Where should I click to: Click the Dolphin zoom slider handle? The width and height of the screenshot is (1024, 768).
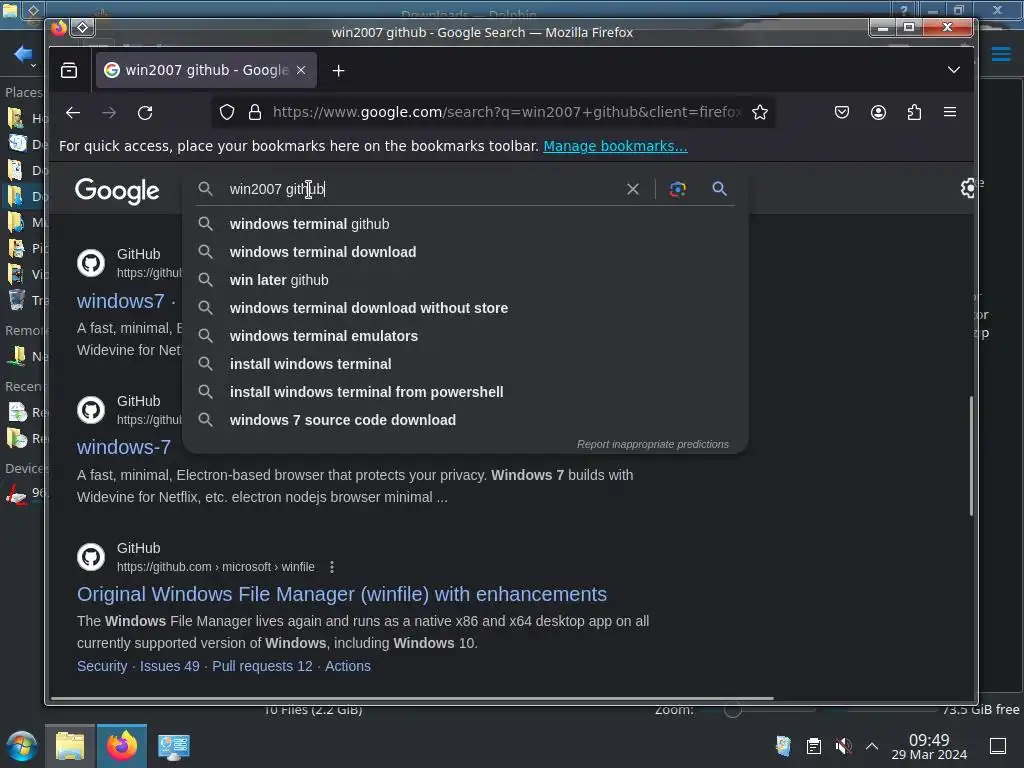pyautogui.click(x=733, y=710)
